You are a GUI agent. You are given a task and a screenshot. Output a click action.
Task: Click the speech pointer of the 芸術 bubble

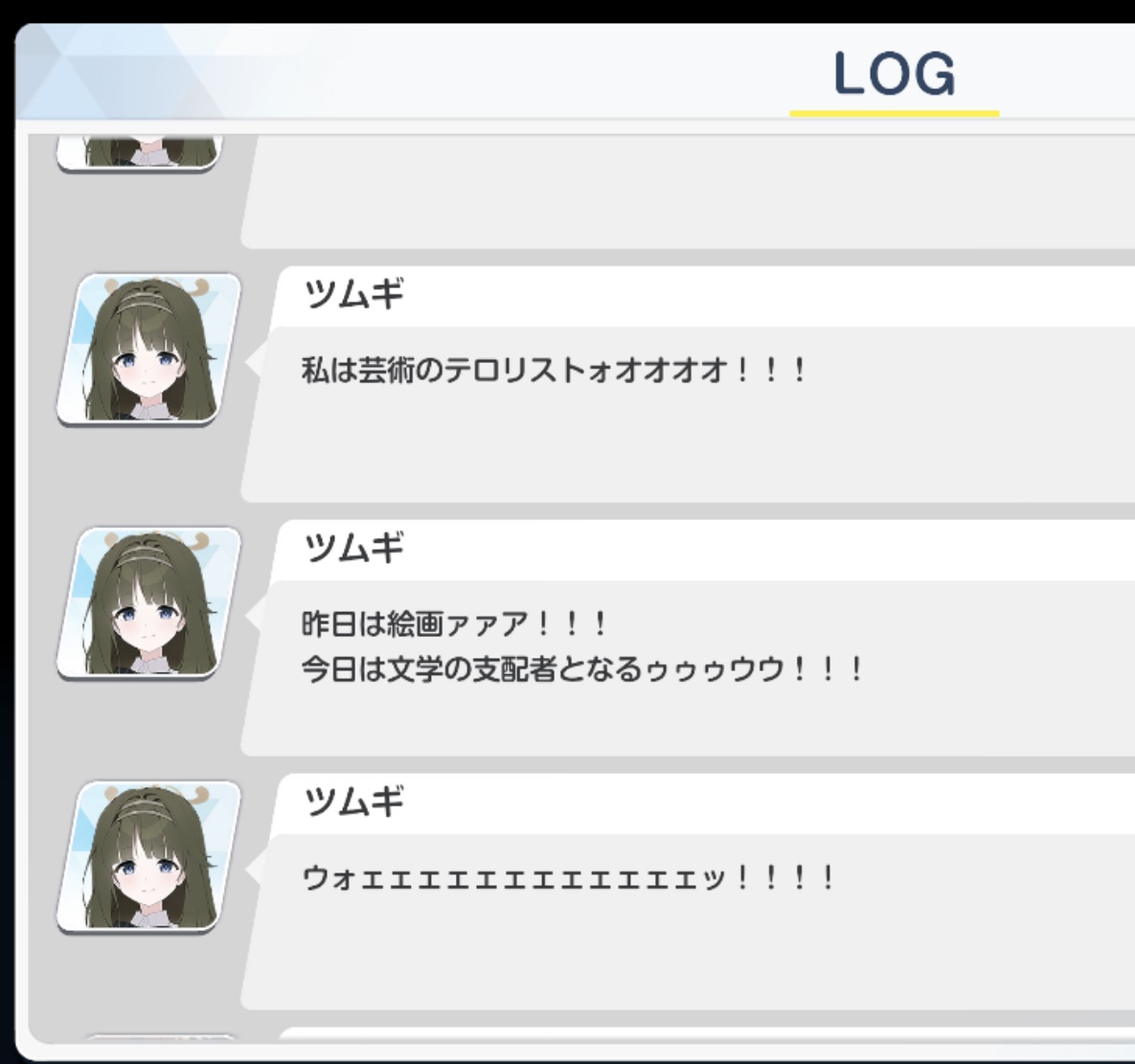[x=254, y=362]
